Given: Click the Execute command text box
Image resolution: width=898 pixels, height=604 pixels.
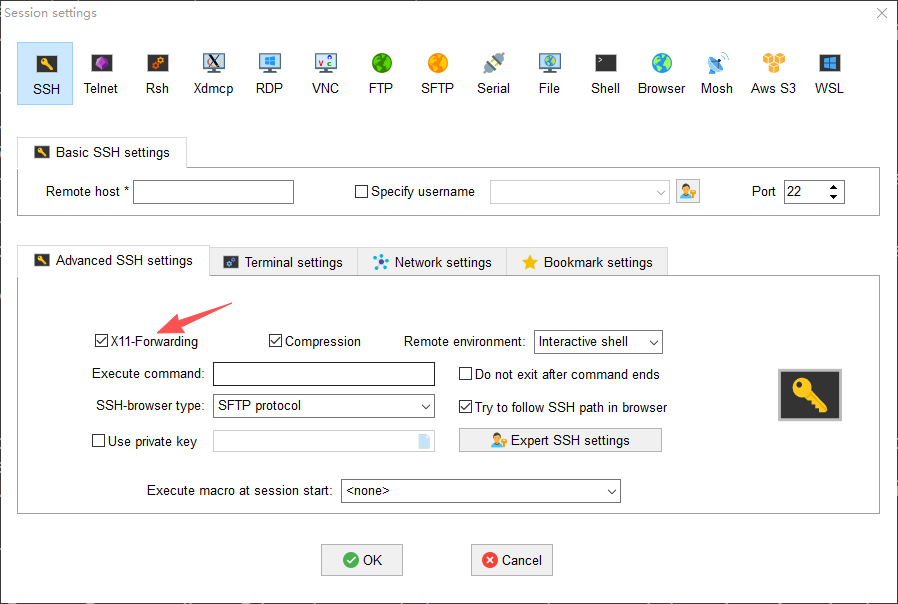Looking at the screenshot, I should tap(324, 374).
